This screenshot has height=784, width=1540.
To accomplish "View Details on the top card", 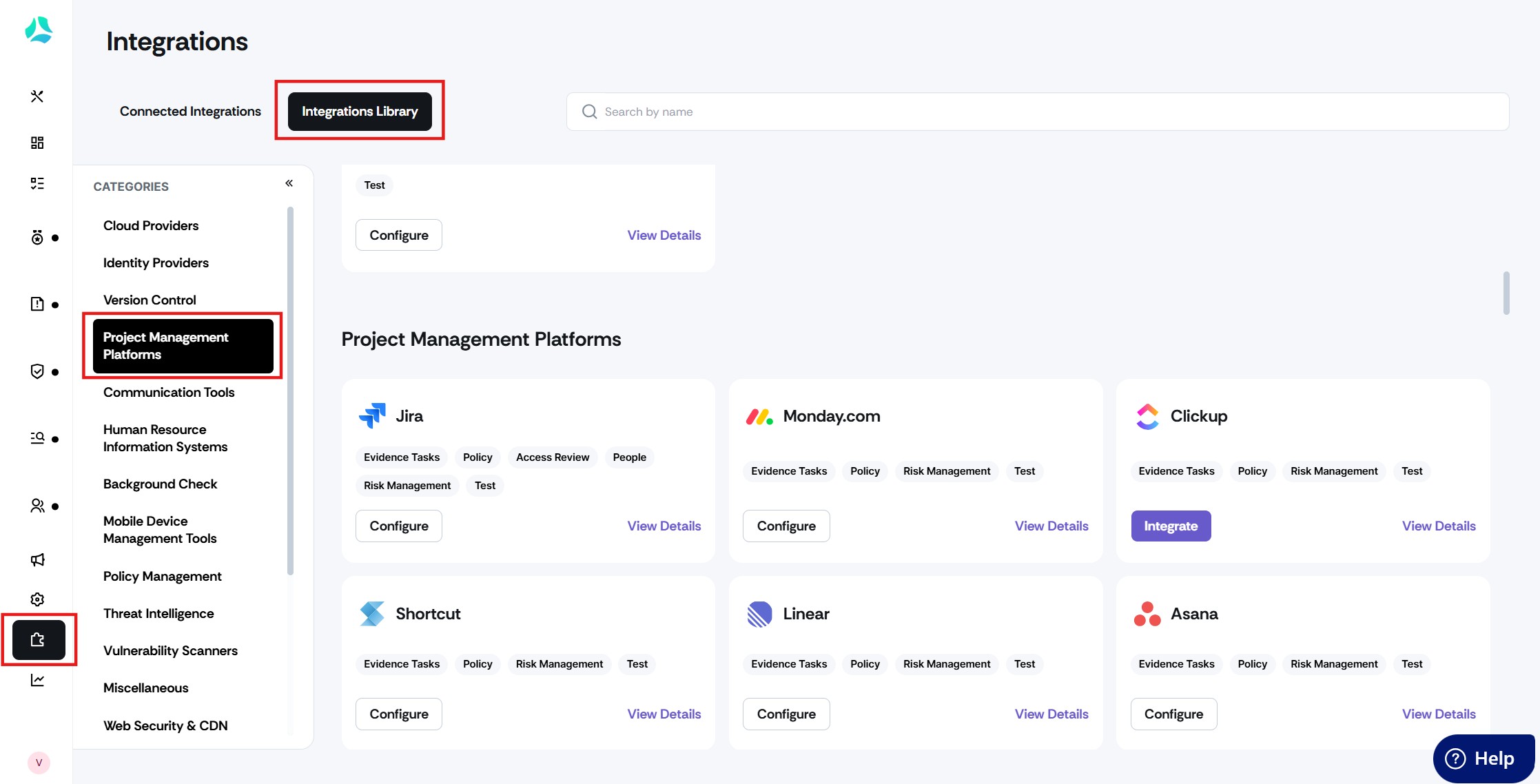I will [664, 236].
